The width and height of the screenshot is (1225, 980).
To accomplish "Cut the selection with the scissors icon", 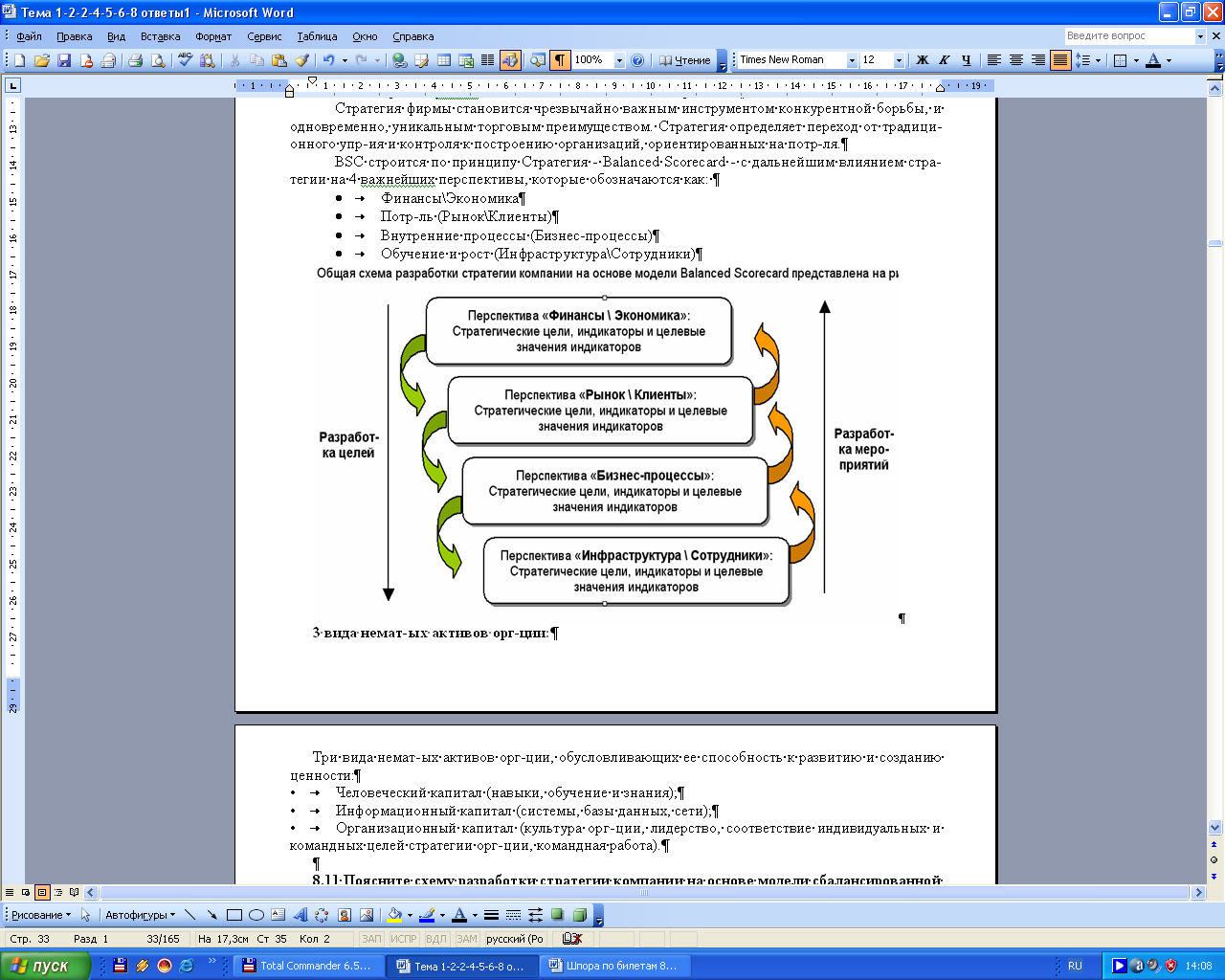I will coord(234,60).
